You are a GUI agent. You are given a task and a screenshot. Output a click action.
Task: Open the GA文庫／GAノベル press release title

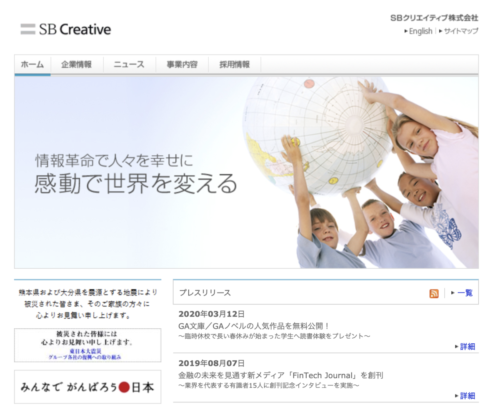[254, 326]
